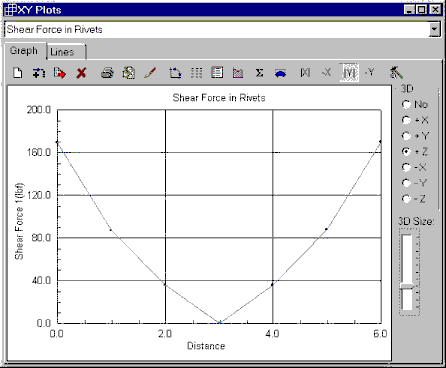Open the Shear Force in Rivets dropdown
446x368 pixels.
pos(434,29)
